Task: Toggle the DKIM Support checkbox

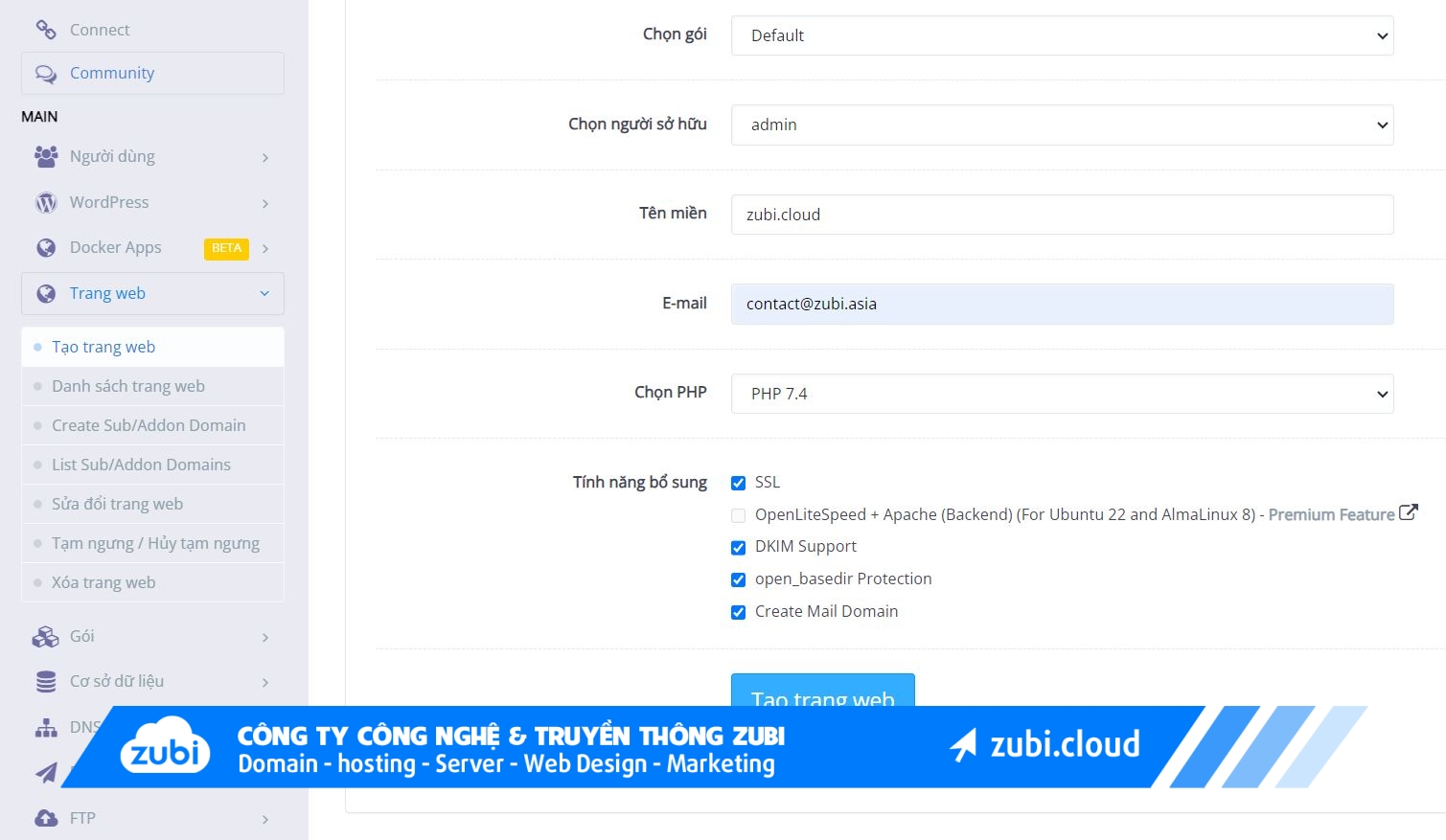Action: (738, 548)
